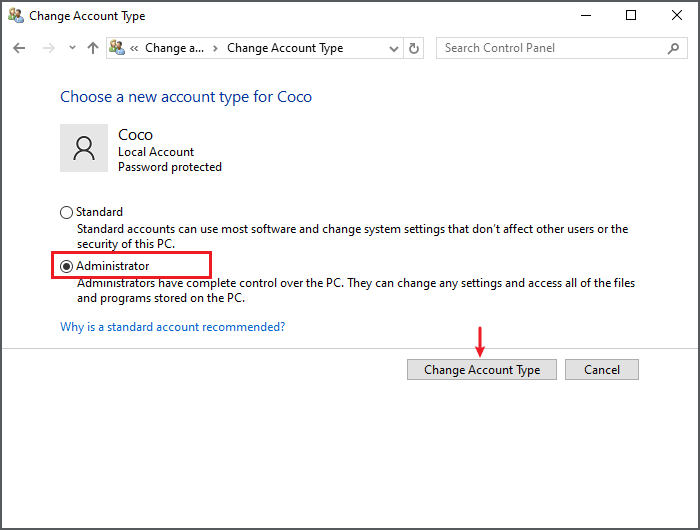The width and height of the screenshot is (700, 530).
Task: Click the breadcrumb separator arrow after "Change a..."
Action: click(x=215, y=48)
